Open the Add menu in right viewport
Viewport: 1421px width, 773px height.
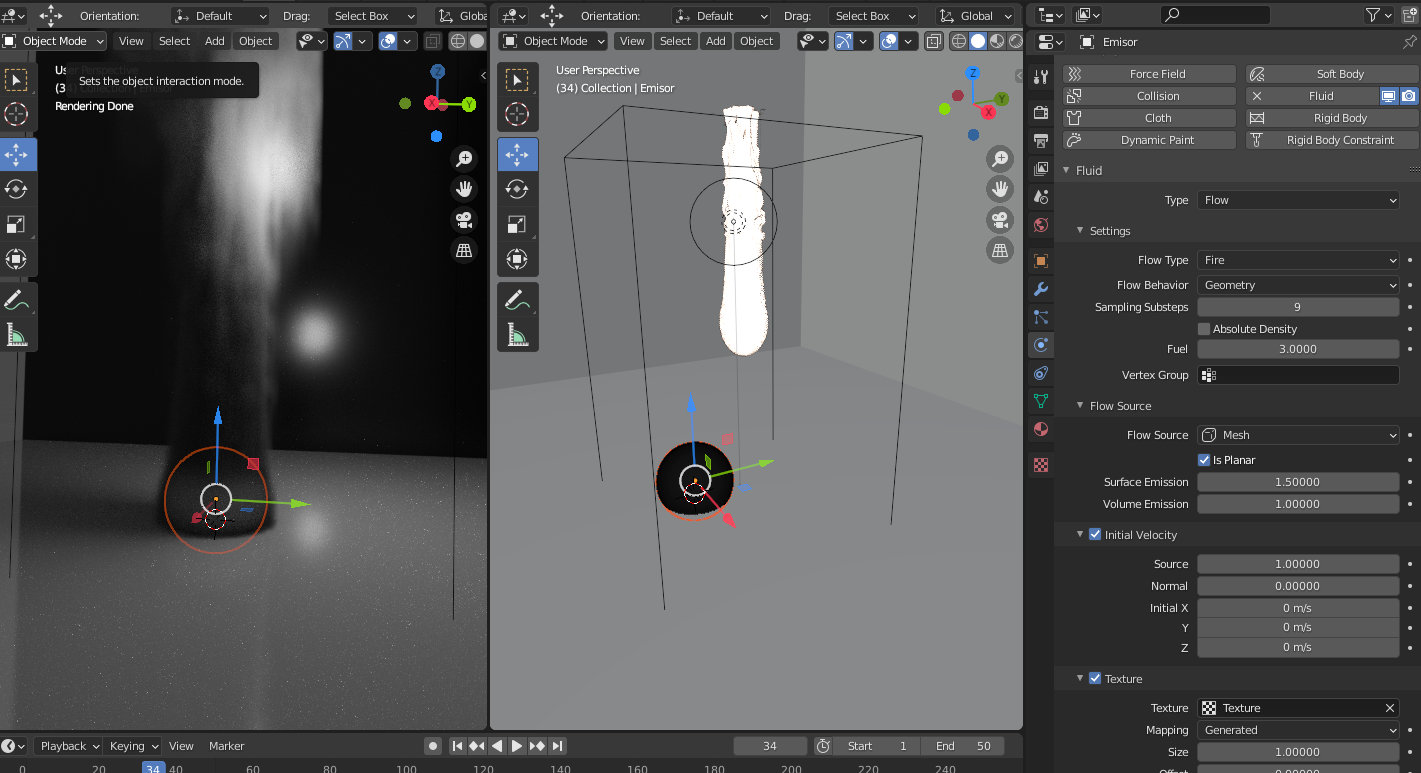click(716, 41)
